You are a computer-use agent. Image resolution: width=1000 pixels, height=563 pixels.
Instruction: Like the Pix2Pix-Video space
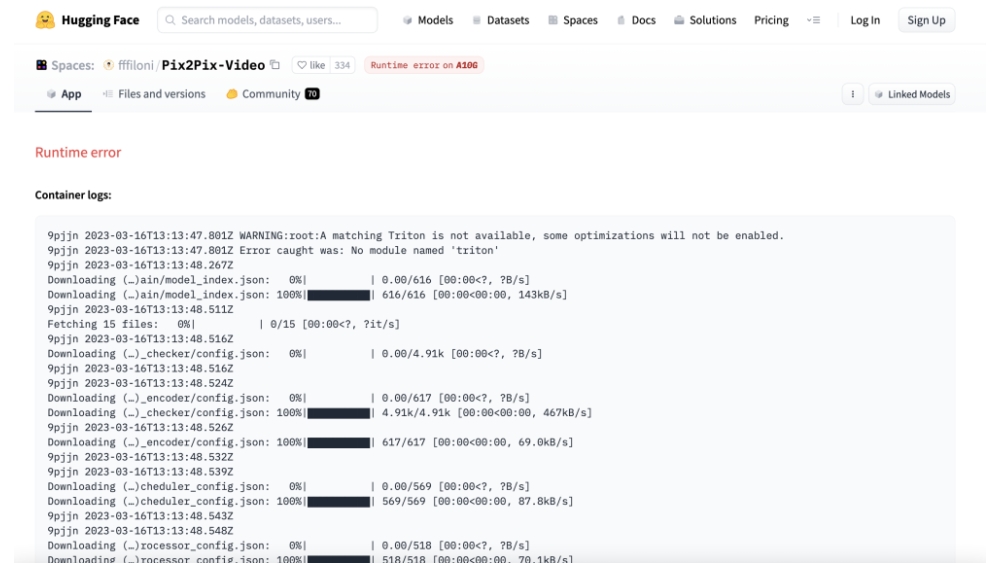pos(311,65)
